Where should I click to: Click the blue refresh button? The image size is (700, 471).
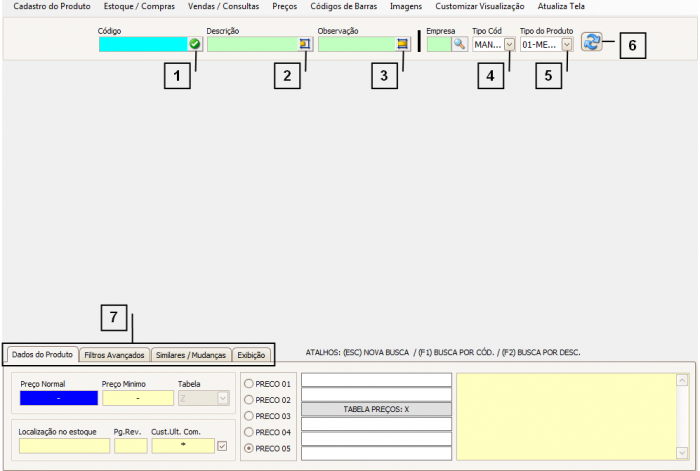(x=591, y=43)
